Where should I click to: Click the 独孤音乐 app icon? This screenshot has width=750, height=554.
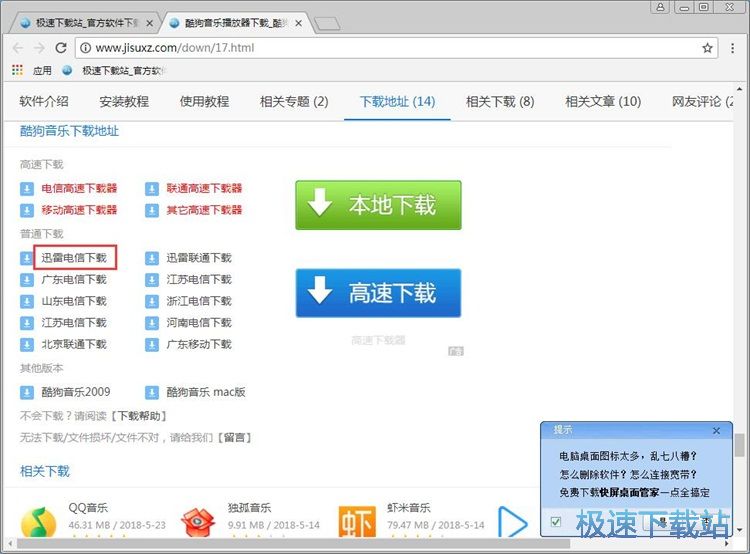pos(198,522)
